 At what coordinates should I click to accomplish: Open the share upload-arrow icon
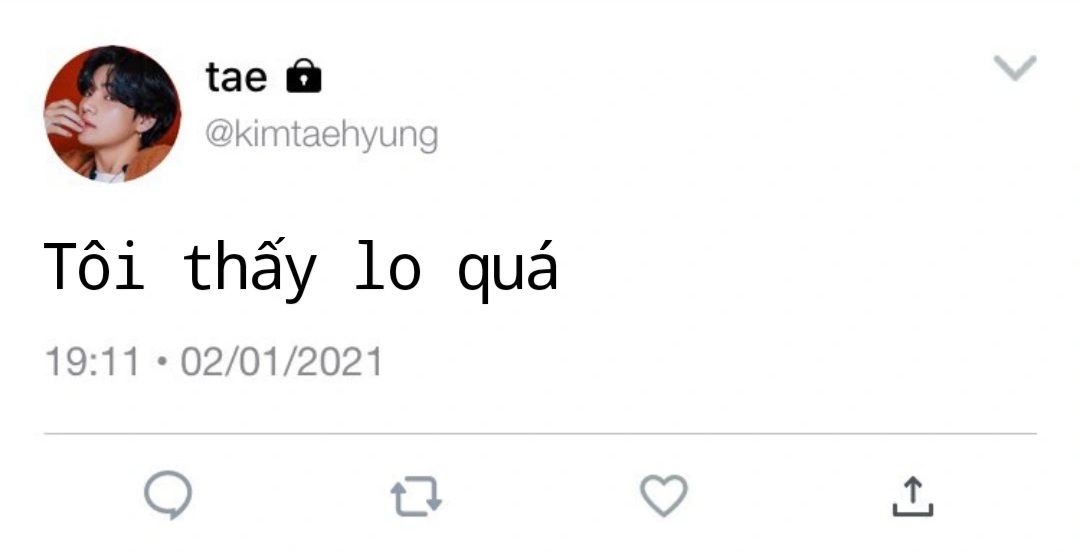click(913, 496)
